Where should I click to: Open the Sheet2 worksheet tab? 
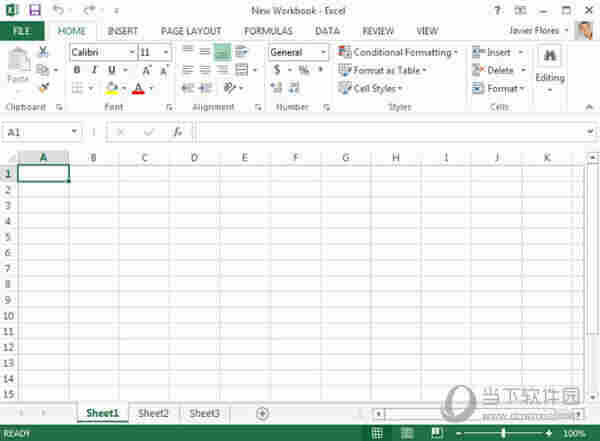(x=153, y=413)
